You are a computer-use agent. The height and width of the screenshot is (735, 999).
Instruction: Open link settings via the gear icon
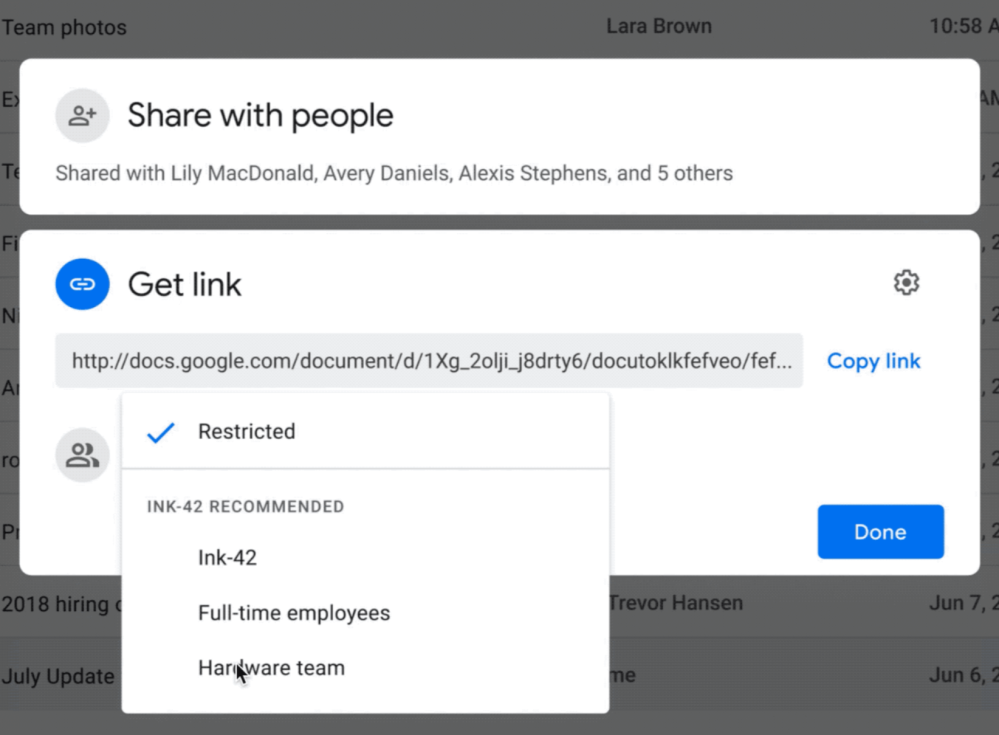click(x=906, y=283)
